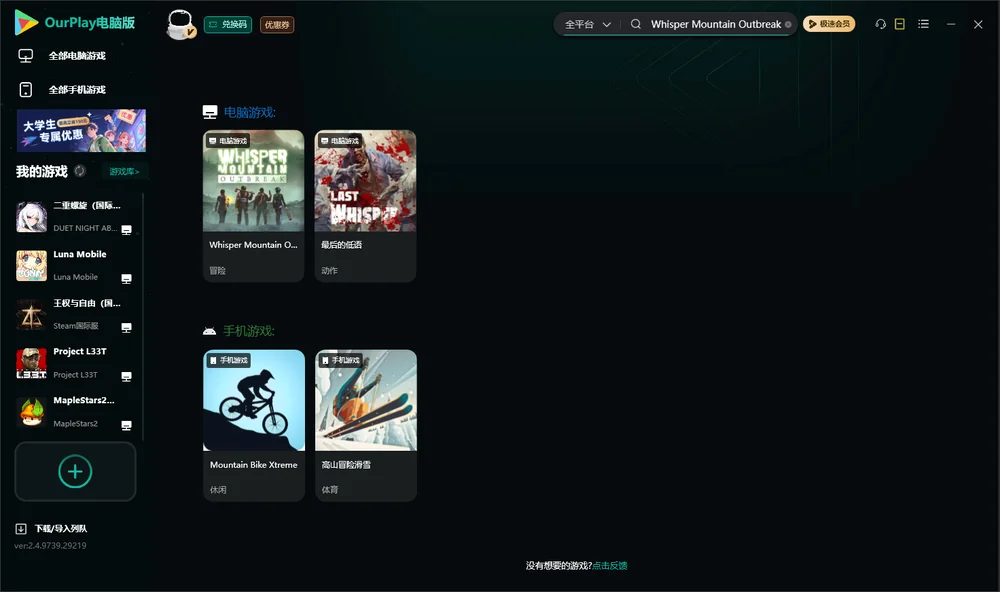This screenshot has width=1000, height=592.
Task: Click the OurPlay logo icon
Action: [x=26, y=23]
